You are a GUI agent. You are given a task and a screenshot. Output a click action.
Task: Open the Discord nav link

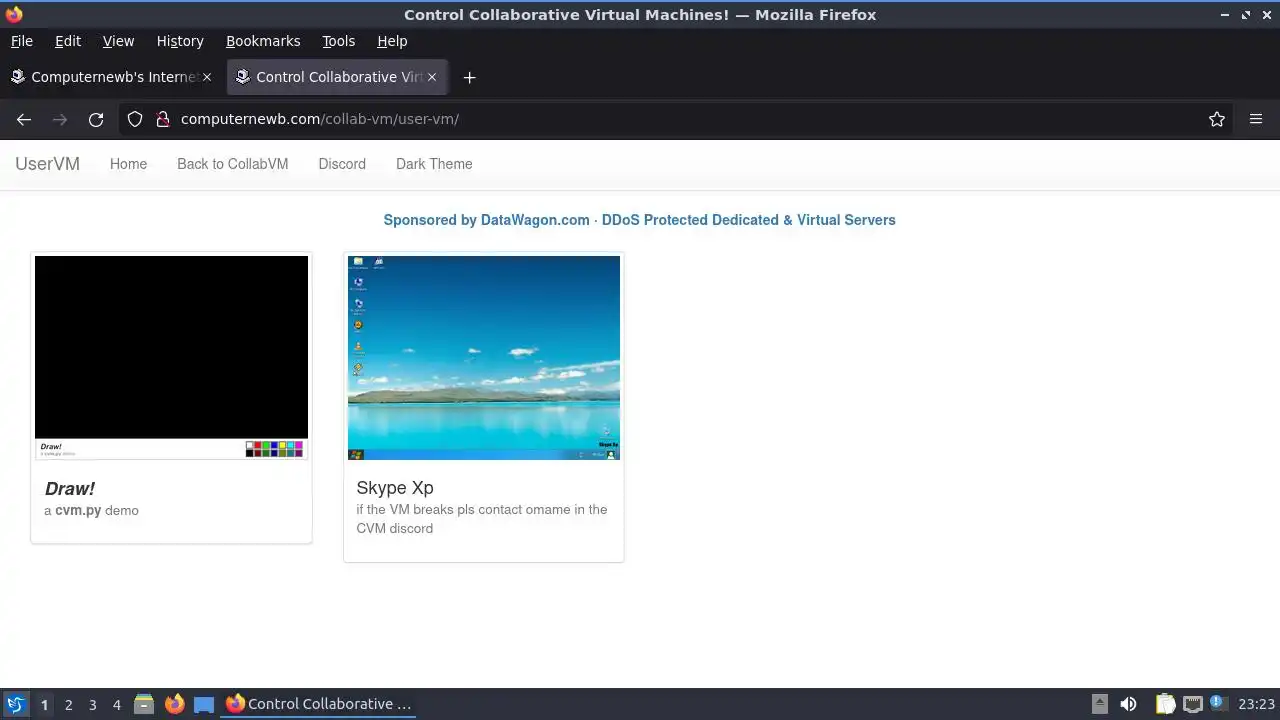pyautogui.click(x=342, y=164)
